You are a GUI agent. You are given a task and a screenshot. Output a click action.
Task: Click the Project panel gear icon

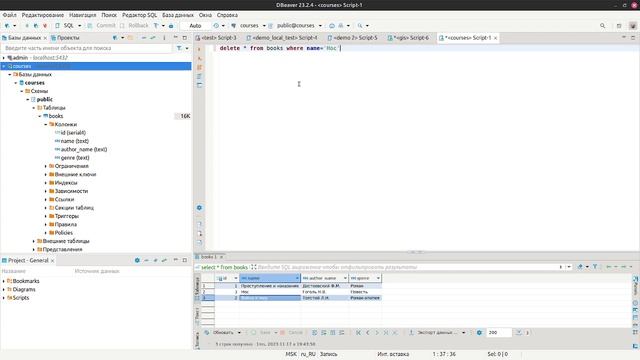coord(137,260)
